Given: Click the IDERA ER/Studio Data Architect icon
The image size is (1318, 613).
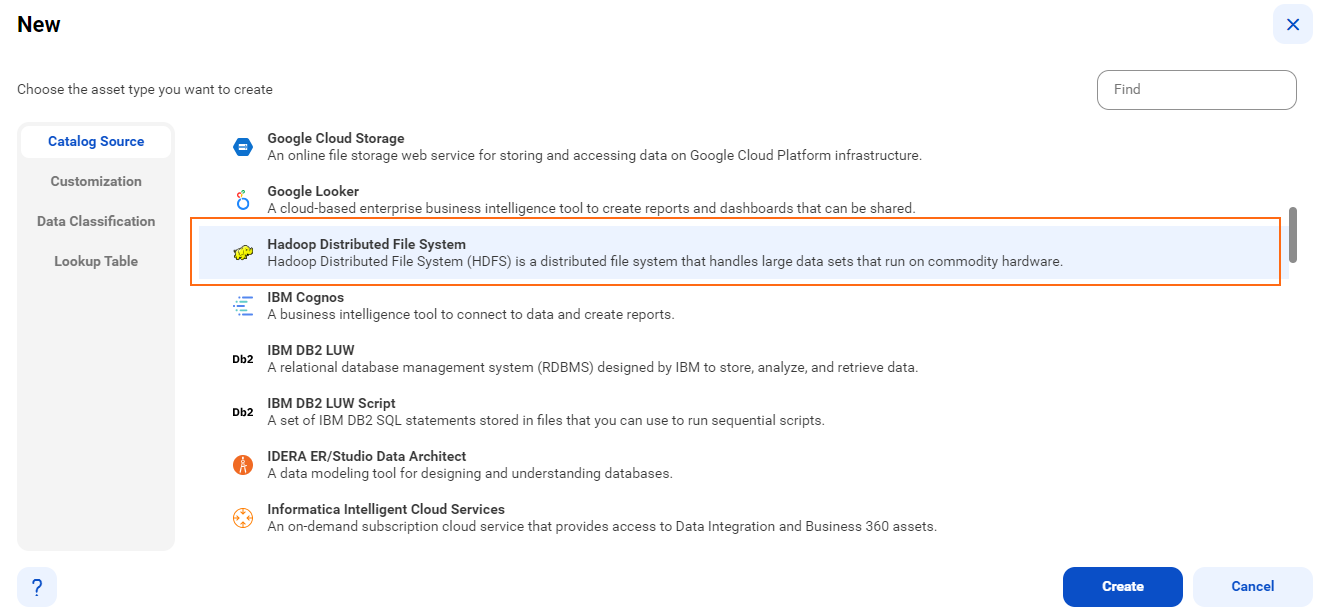Looking at the screenshot, I should [242, 465].
